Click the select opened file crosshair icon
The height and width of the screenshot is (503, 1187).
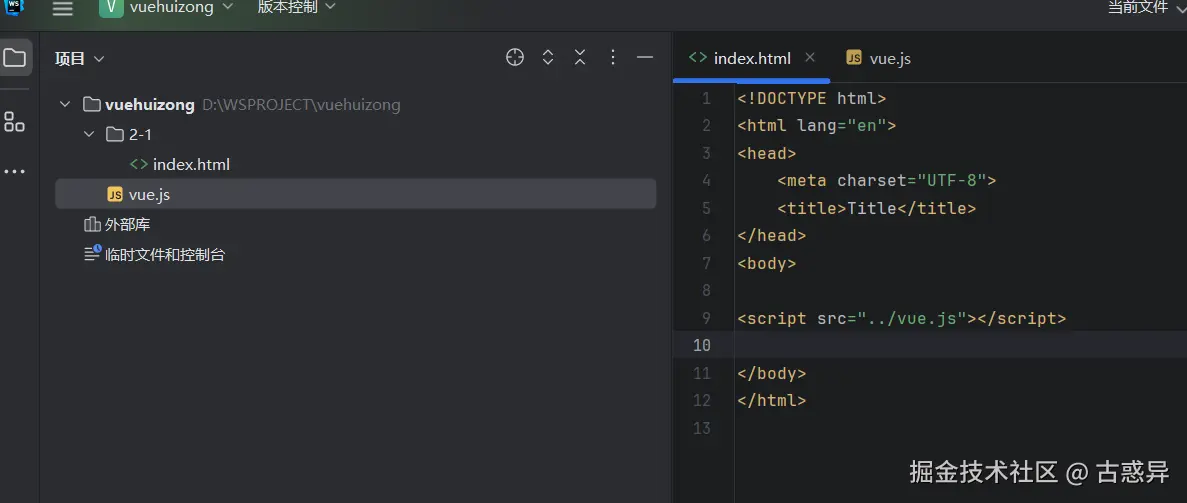[x=515, y=58]
